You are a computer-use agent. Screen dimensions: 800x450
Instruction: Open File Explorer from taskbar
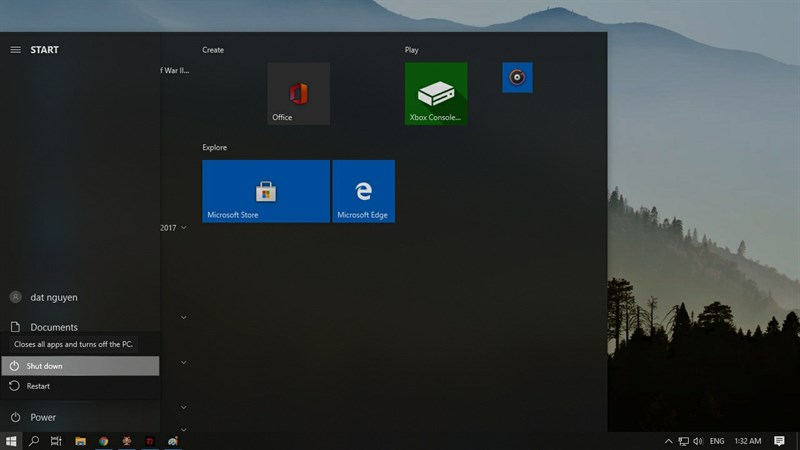(x=80, y=441)
